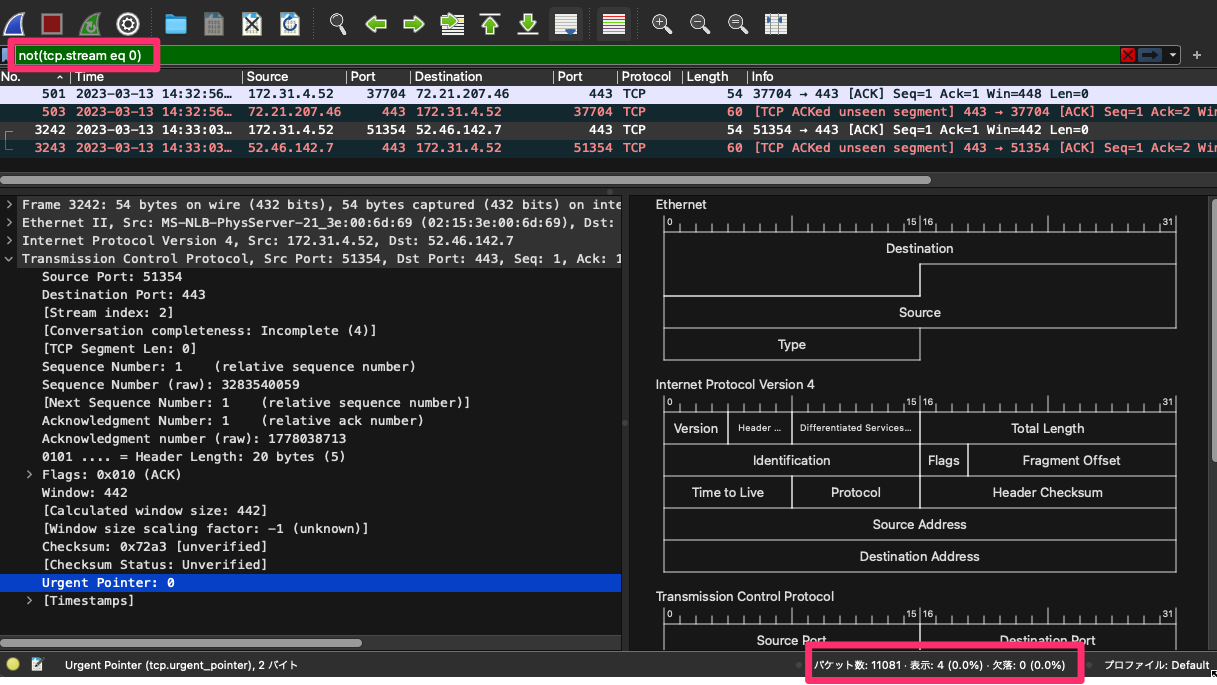
Task: Open the filter history dropdown arrow
Action: pos(1172,55)
